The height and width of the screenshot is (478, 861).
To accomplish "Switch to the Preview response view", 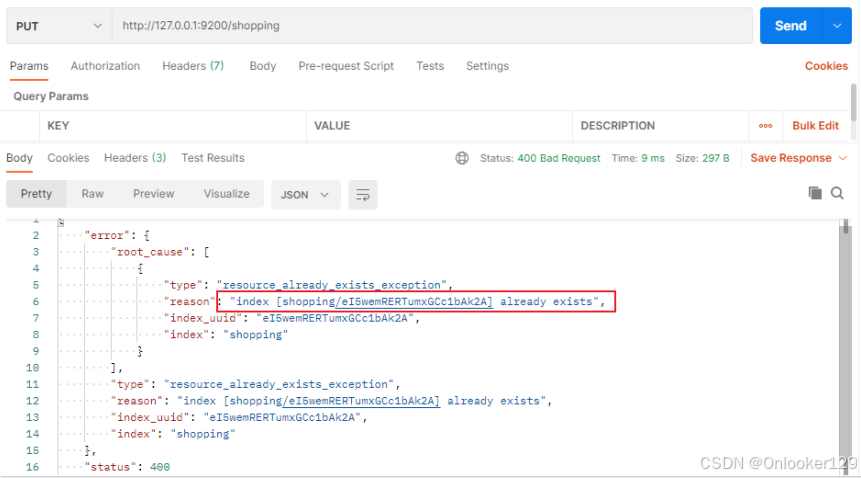I will [153, 194].
